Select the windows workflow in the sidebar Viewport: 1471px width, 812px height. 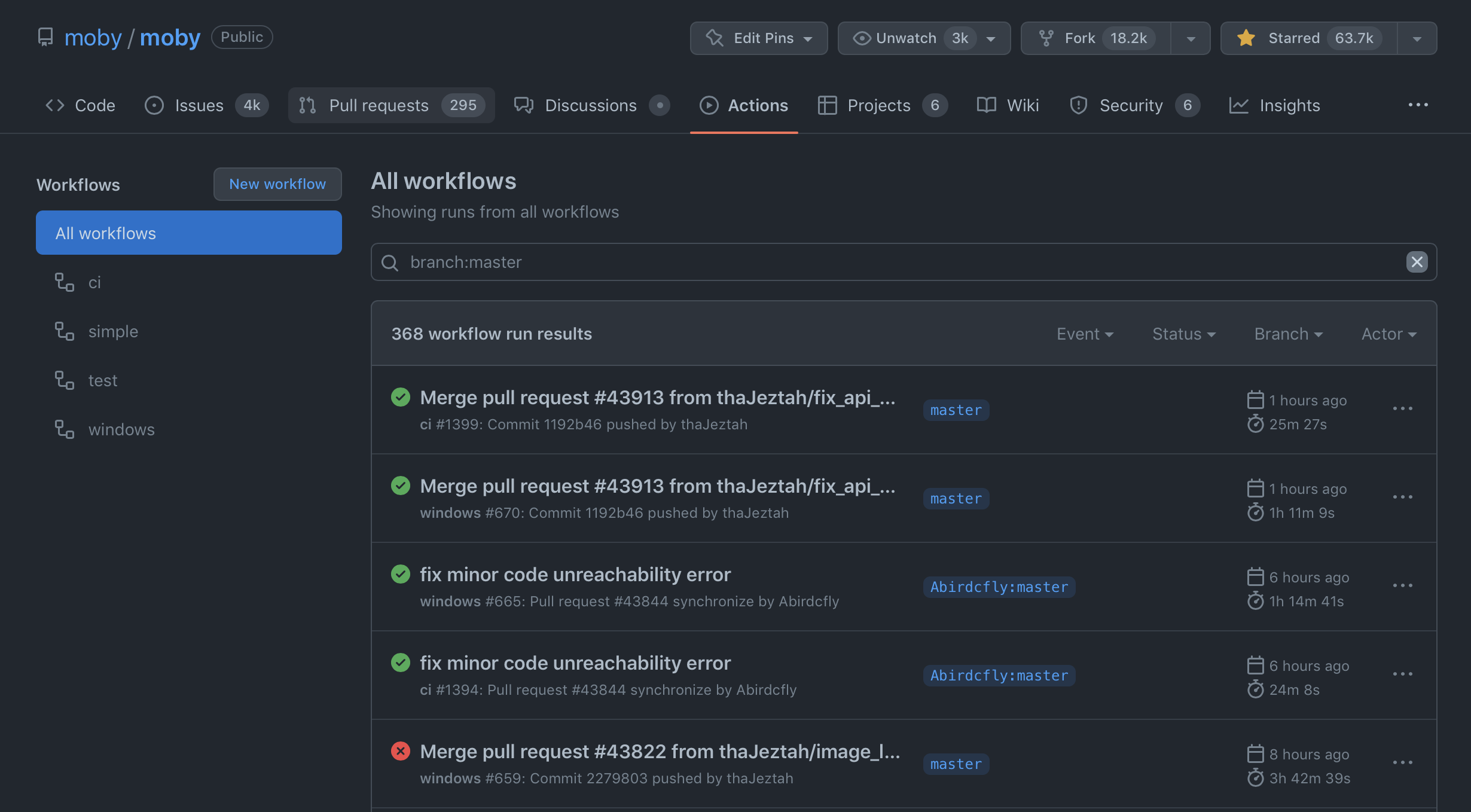tap(121, 429)
